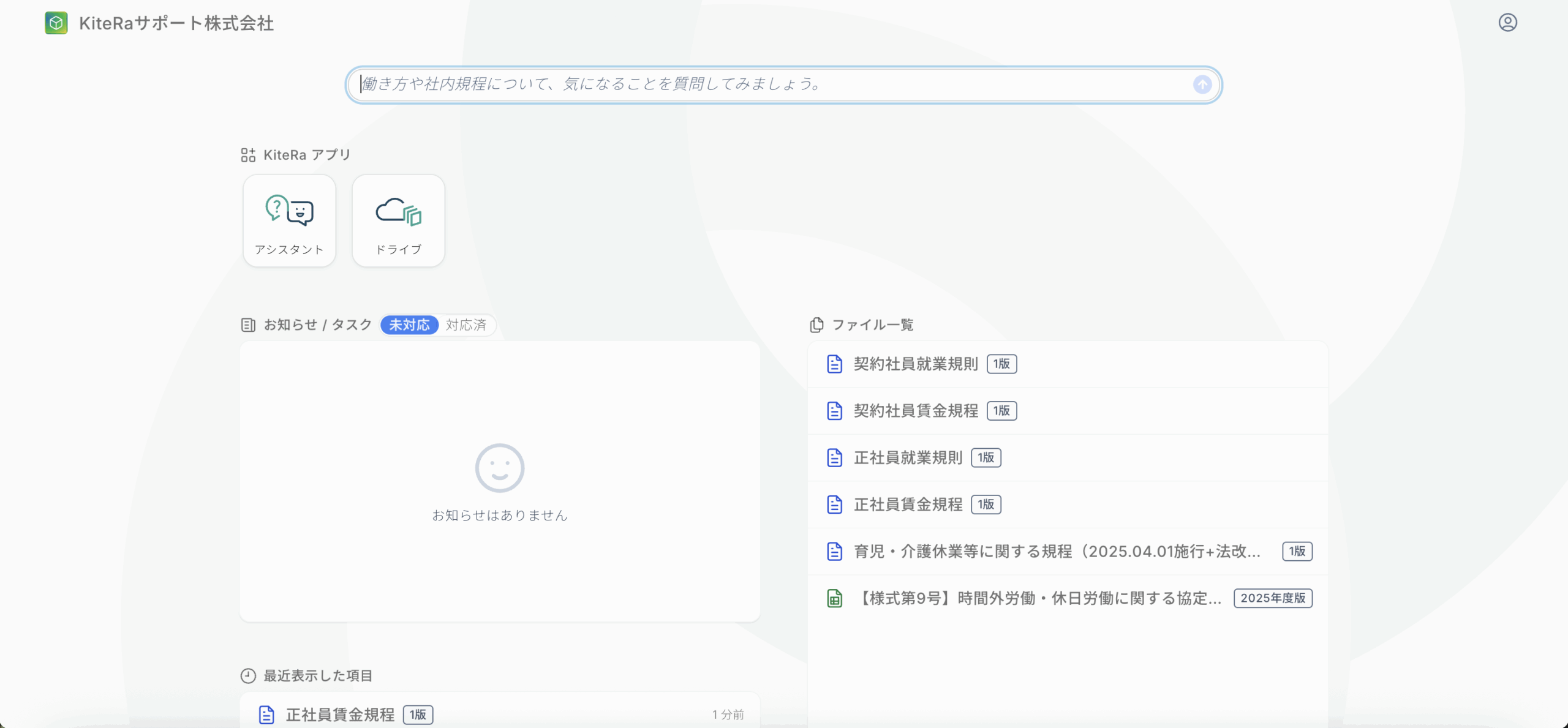Screen dimensions: 1568x728
Task: Click spreadsheet icon for 様式第9号 file
Action: (834, 598)
